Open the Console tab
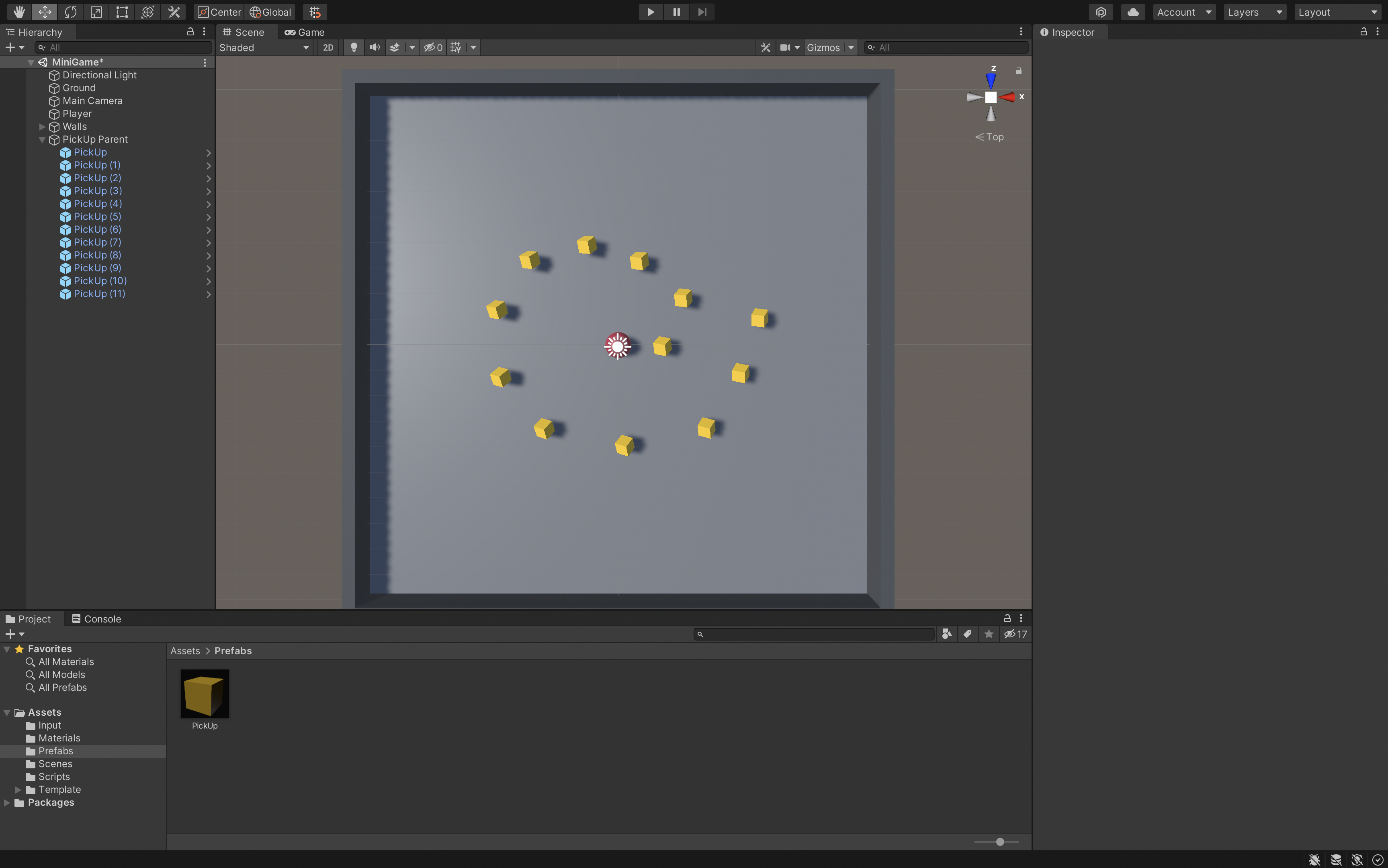Image resolution: width=1388 pixels, height=868 pixels. (x=96, y=619)
